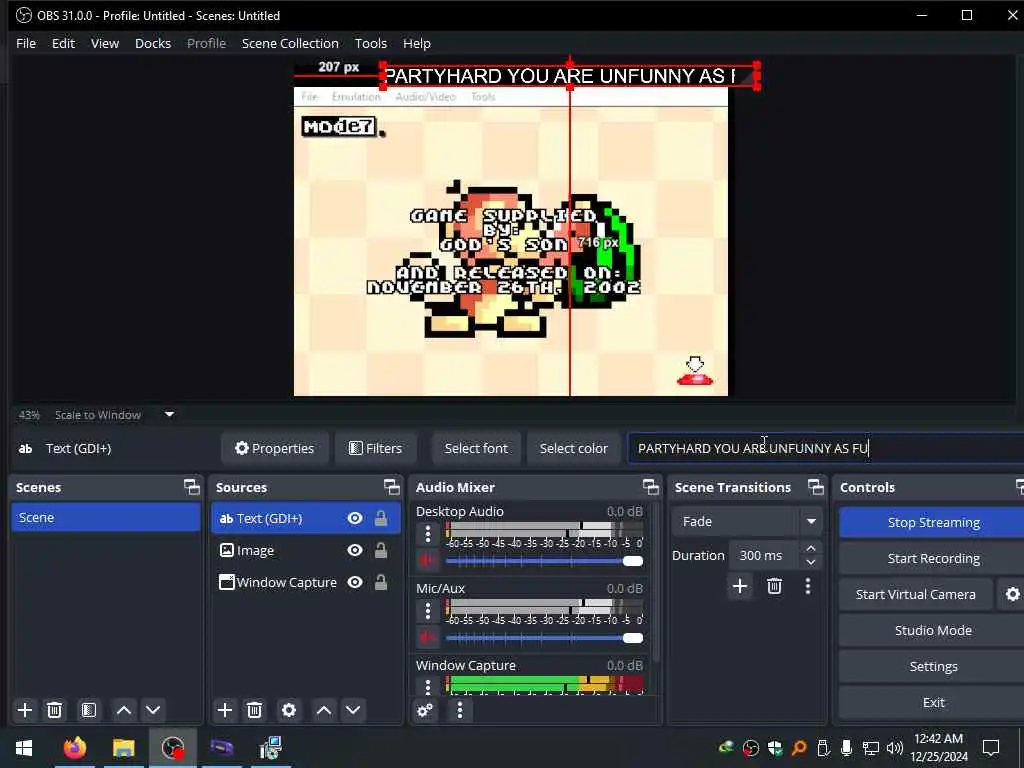
Task: Move scene up with the arrow icon
Action: point(123,710)
